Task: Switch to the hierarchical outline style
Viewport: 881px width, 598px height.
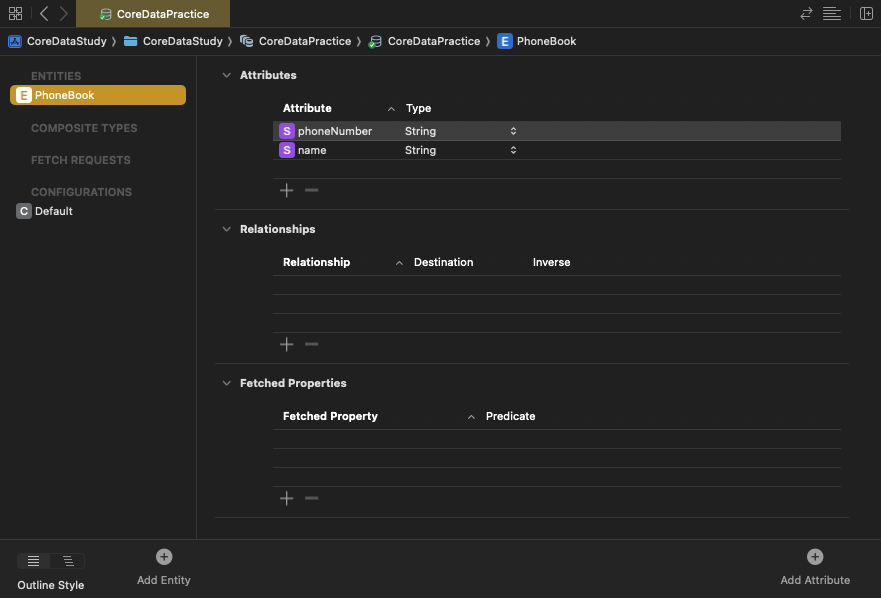Action: [68, 561]
